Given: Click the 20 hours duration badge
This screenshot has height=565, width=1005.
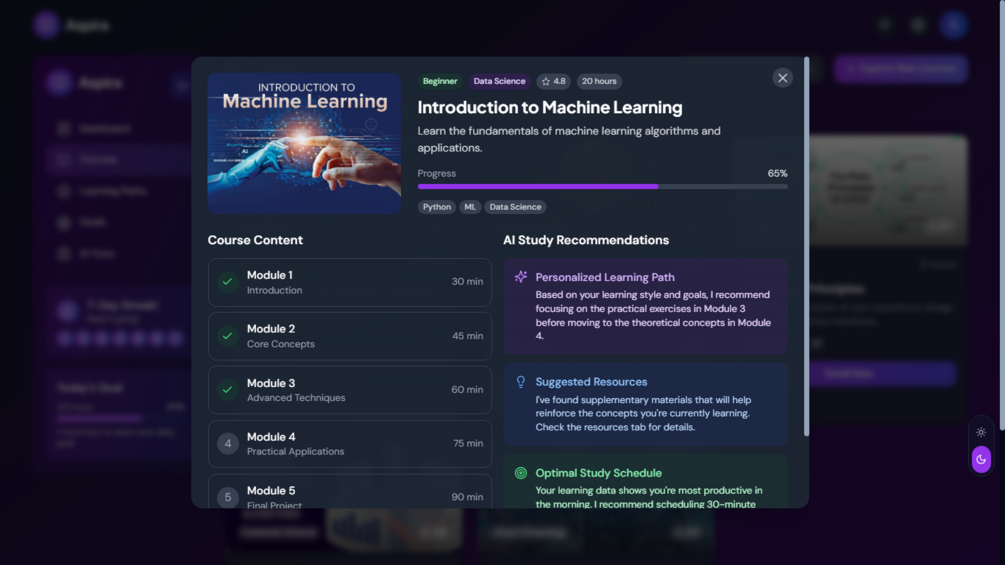Looking at the screenshot, I should click(599, 81).
